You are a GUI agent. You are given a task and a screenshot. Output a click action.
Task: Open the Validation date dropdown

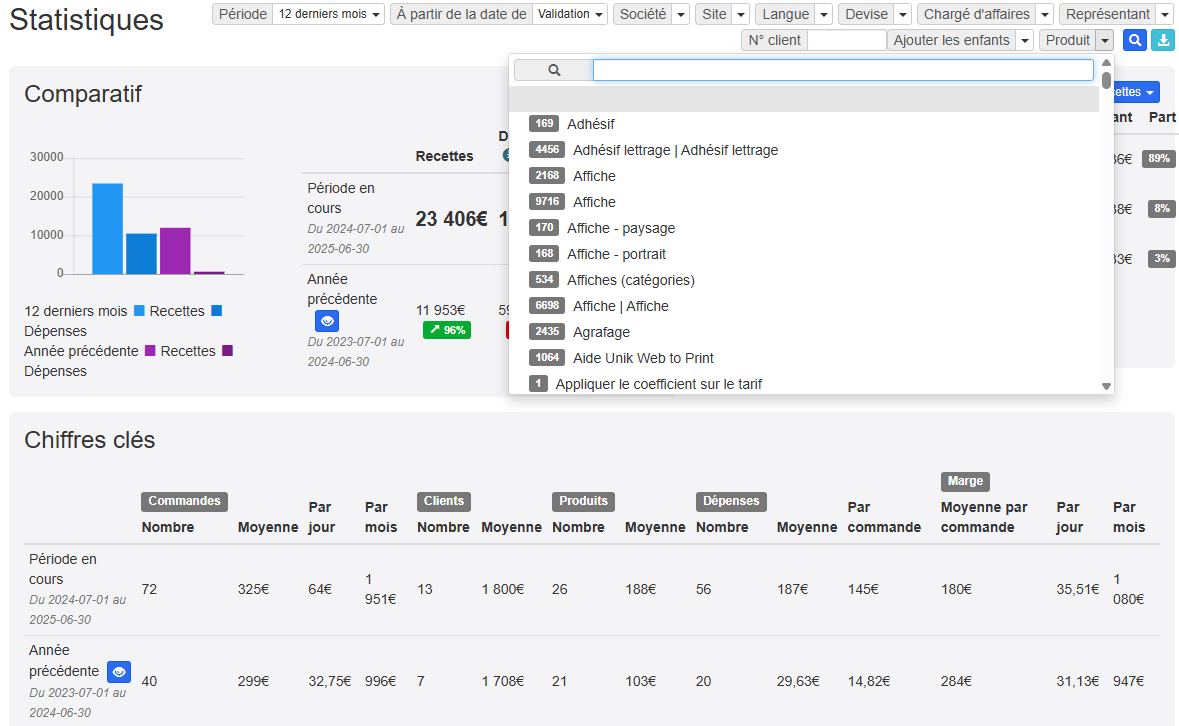[x=570, y=14]
